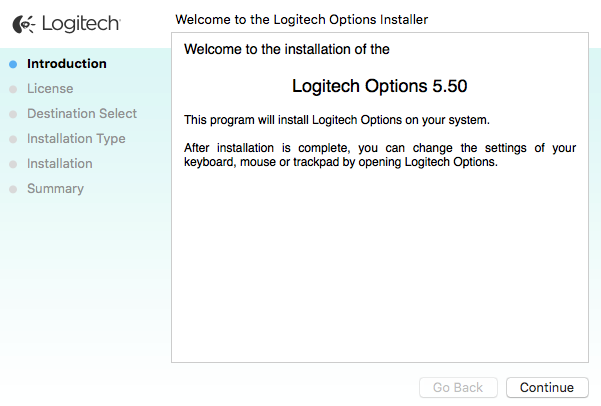The width and height of the screenshot is (601, 406).
Task: Click the bullet next to Installation Type
Action: (x=13, y=139)
